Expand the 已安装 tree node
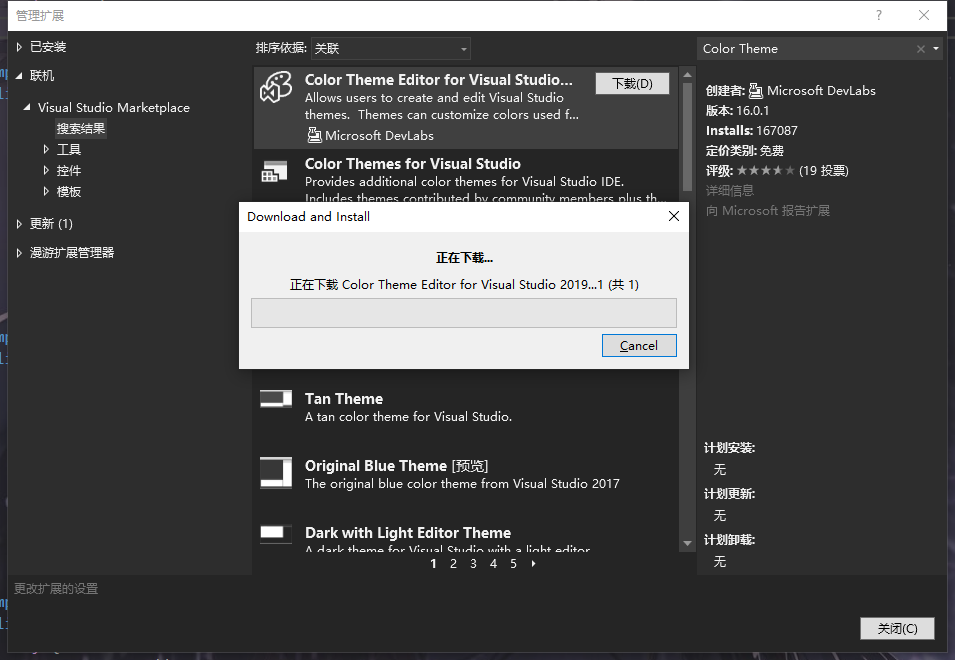955x660 pixels. (x=19, y=47)
